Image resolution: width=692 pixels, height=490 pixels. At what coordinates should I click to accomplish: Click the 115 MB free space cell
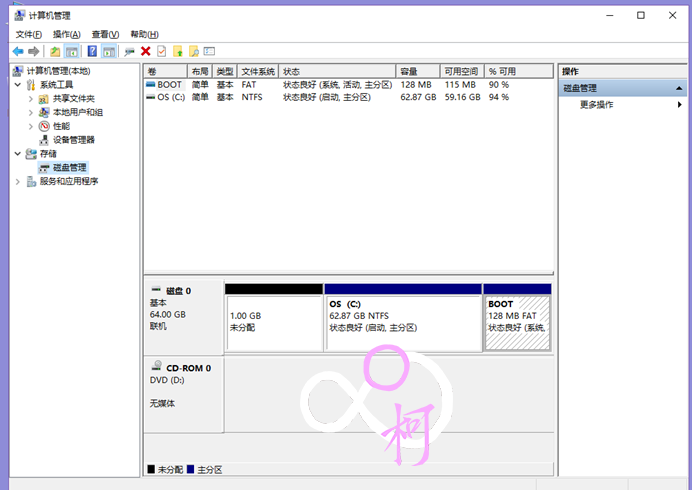(460, 85)
